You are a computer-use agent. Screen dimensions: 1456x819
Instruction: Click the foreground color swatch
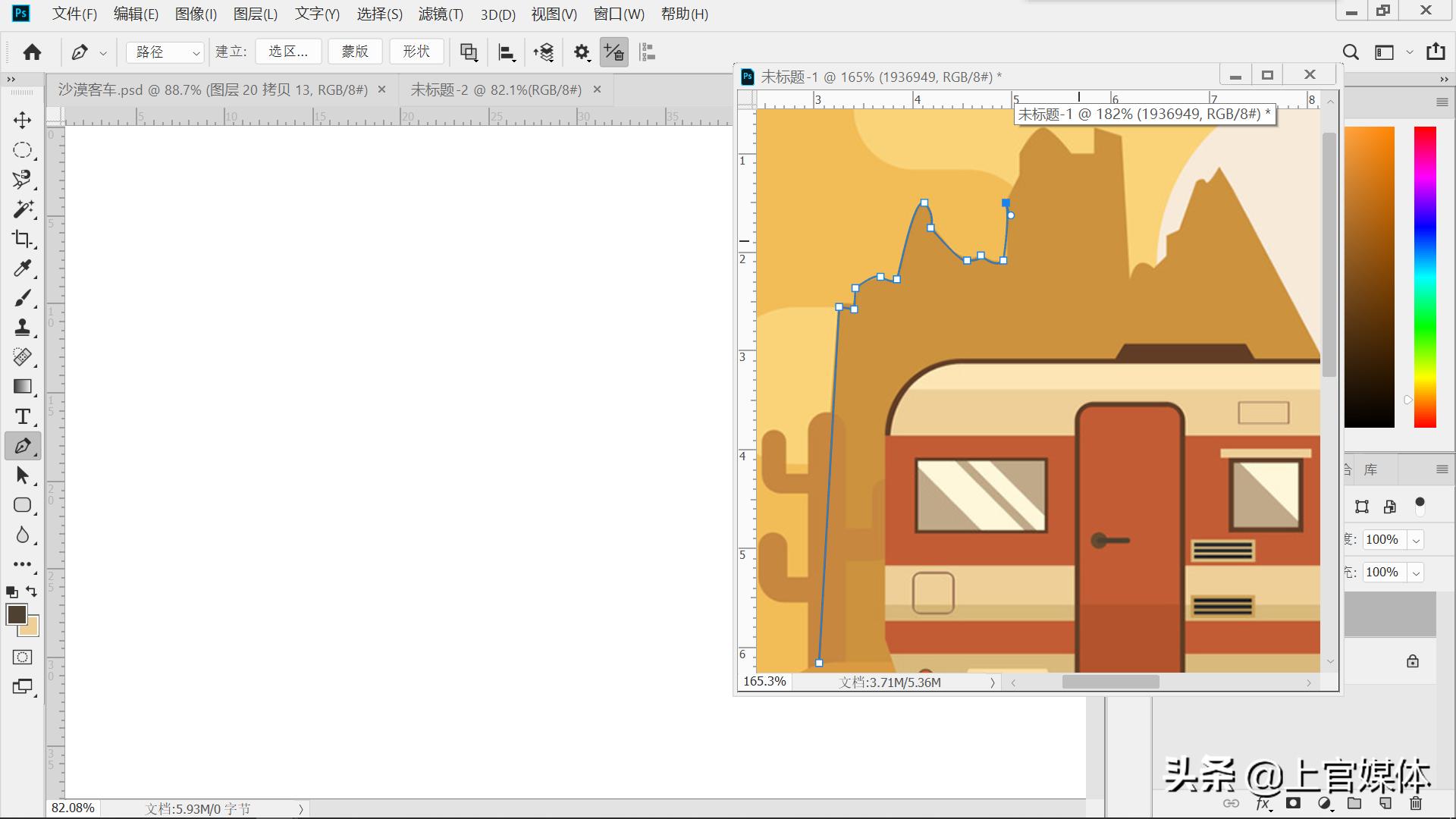coord(16,614)
